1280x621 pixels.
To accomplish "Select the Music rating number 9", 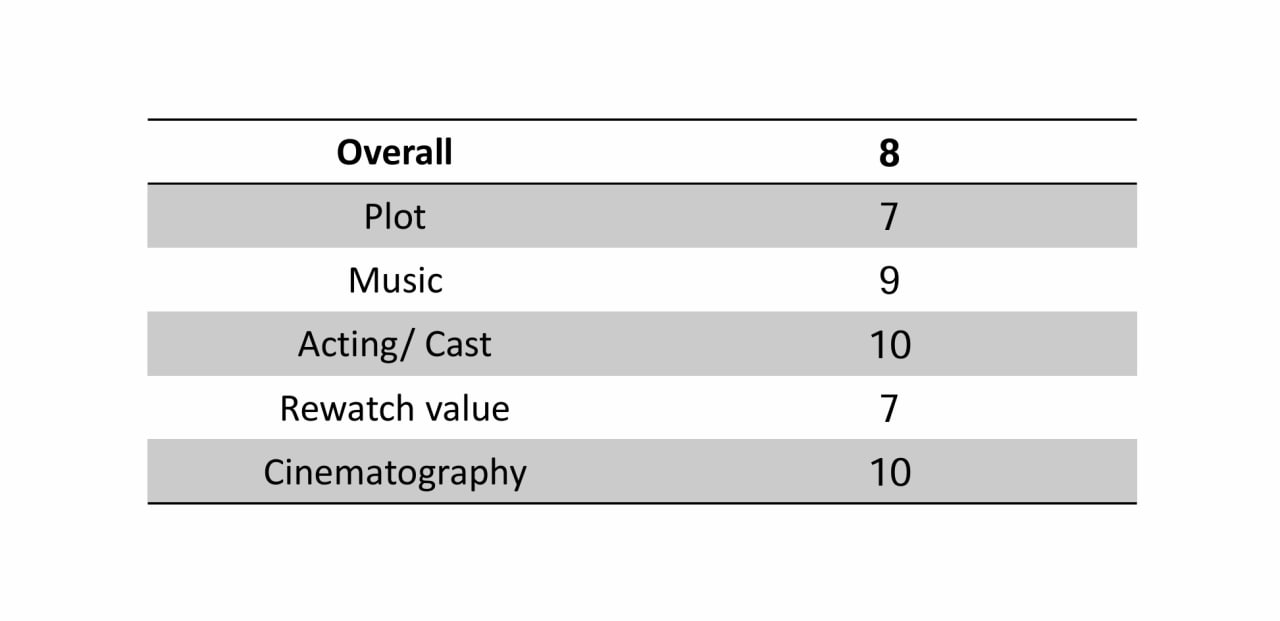I will coord(889,281).
